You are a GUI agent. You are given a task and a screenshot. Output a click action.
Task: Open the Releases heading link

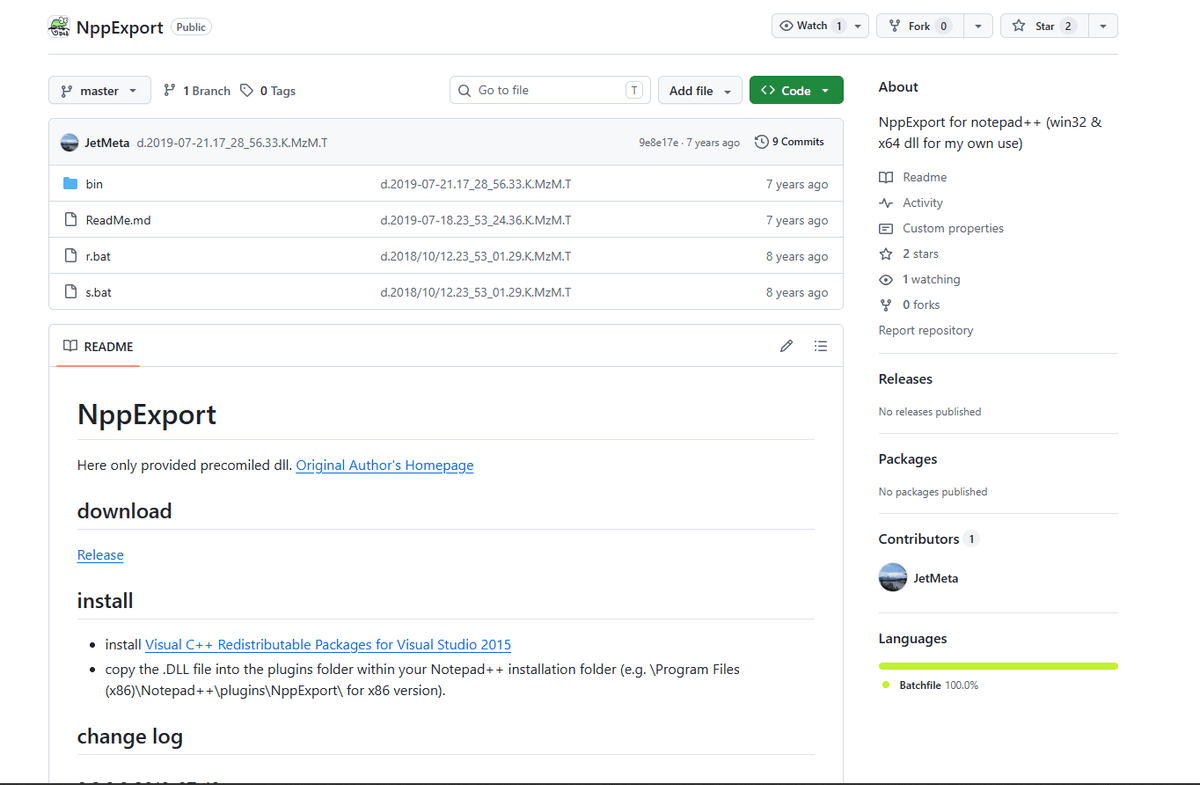(x=905, y=379)
